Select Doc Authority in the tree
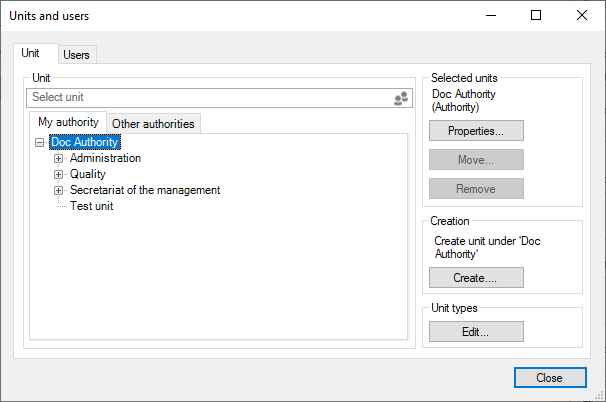 [85, 143]
